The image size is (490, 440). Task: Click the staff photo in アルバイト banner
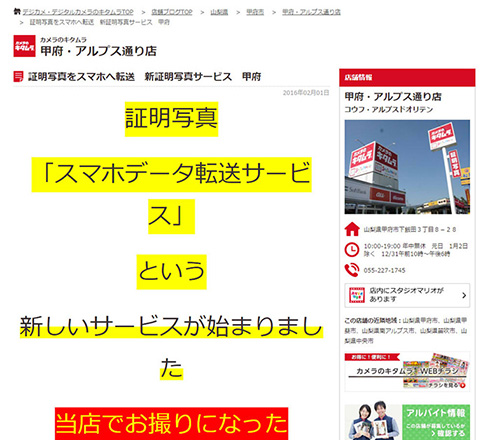(373, 421)
